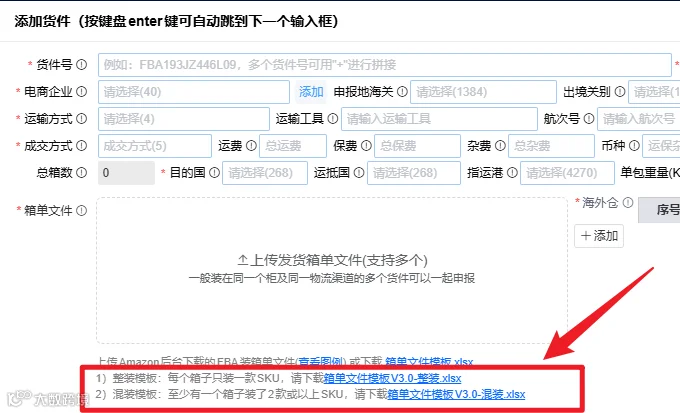This screenshot has width=680, height=413.
Task: Click the + 添加 button under 海外仓
Action: click(599, 236)
